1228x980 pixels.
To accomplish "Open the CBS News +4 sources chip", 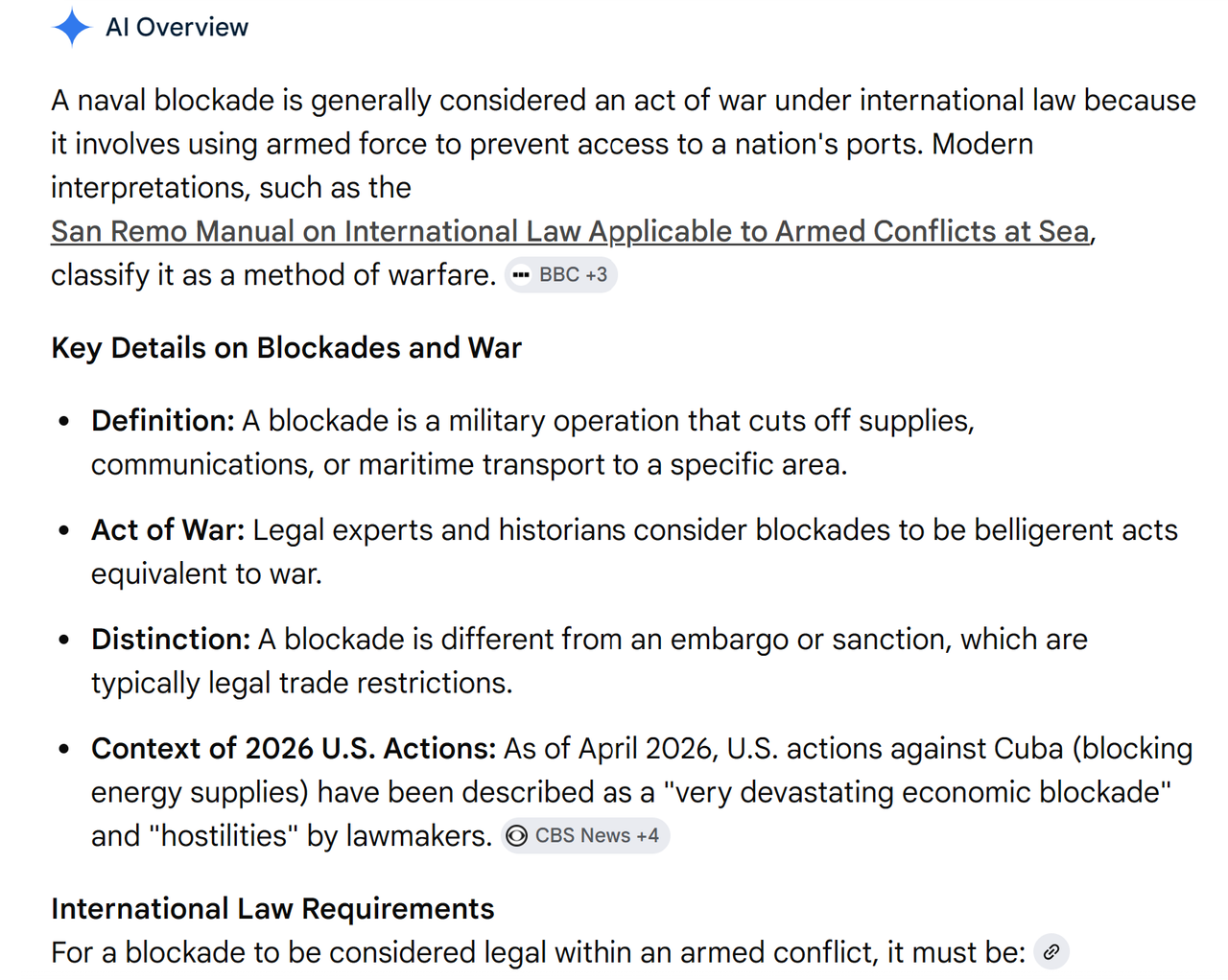I will tap(585, 836).
